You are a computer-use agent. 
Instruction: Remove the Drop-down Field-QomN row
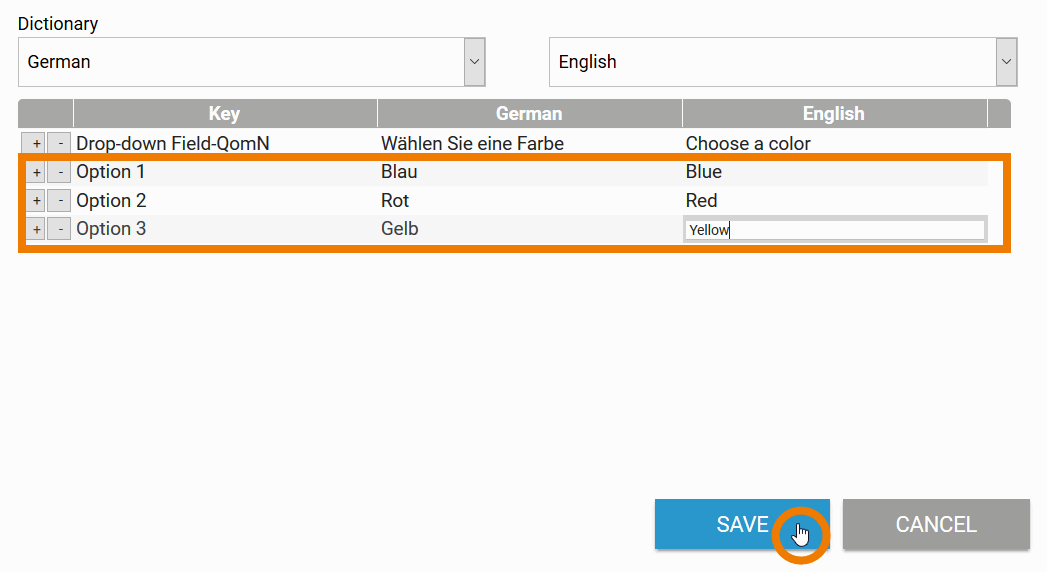(x=59, y=144)
